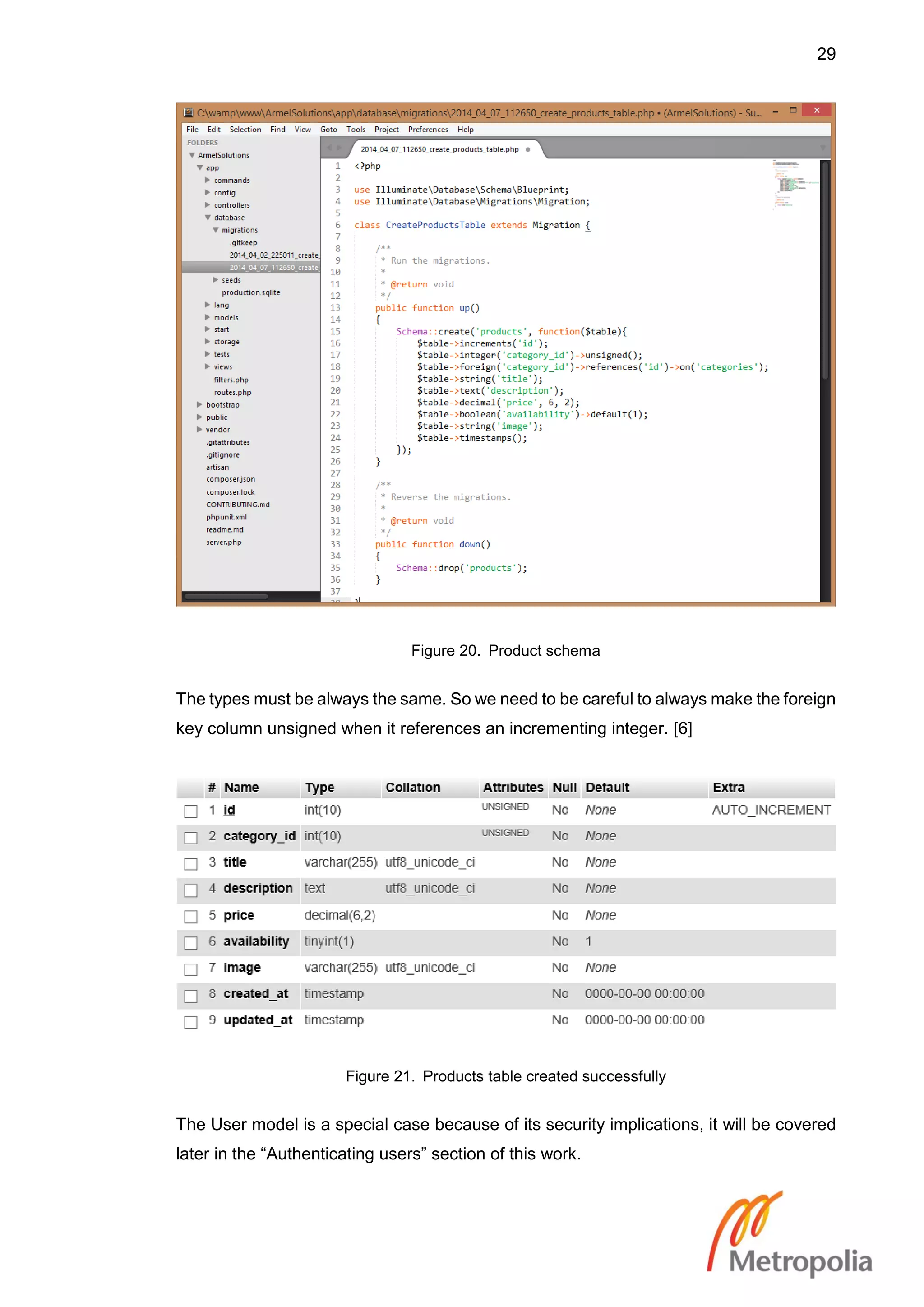924x1307 pixels.
Task: Open the Project menu
Action: pyautogui.click(x=386, y=129)
